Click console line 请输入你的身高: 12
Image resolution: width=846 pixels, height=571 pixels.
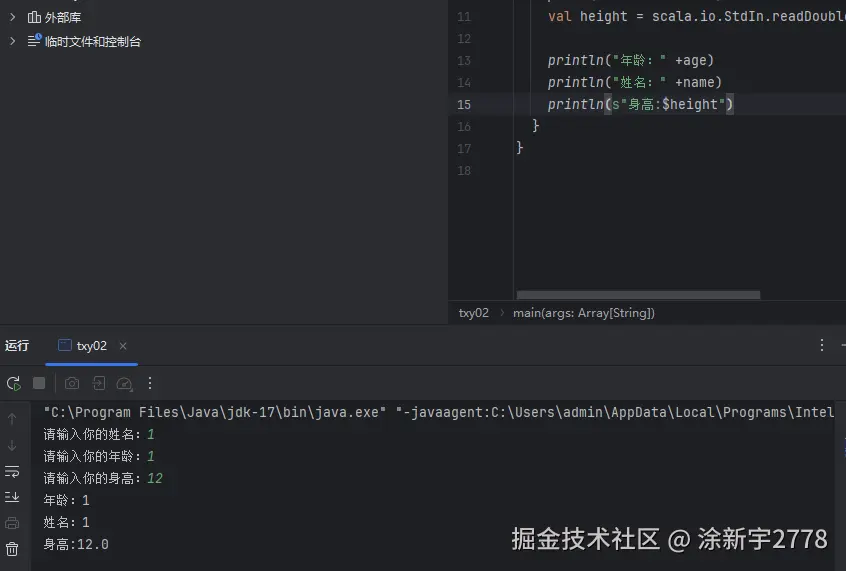point(103,478)
